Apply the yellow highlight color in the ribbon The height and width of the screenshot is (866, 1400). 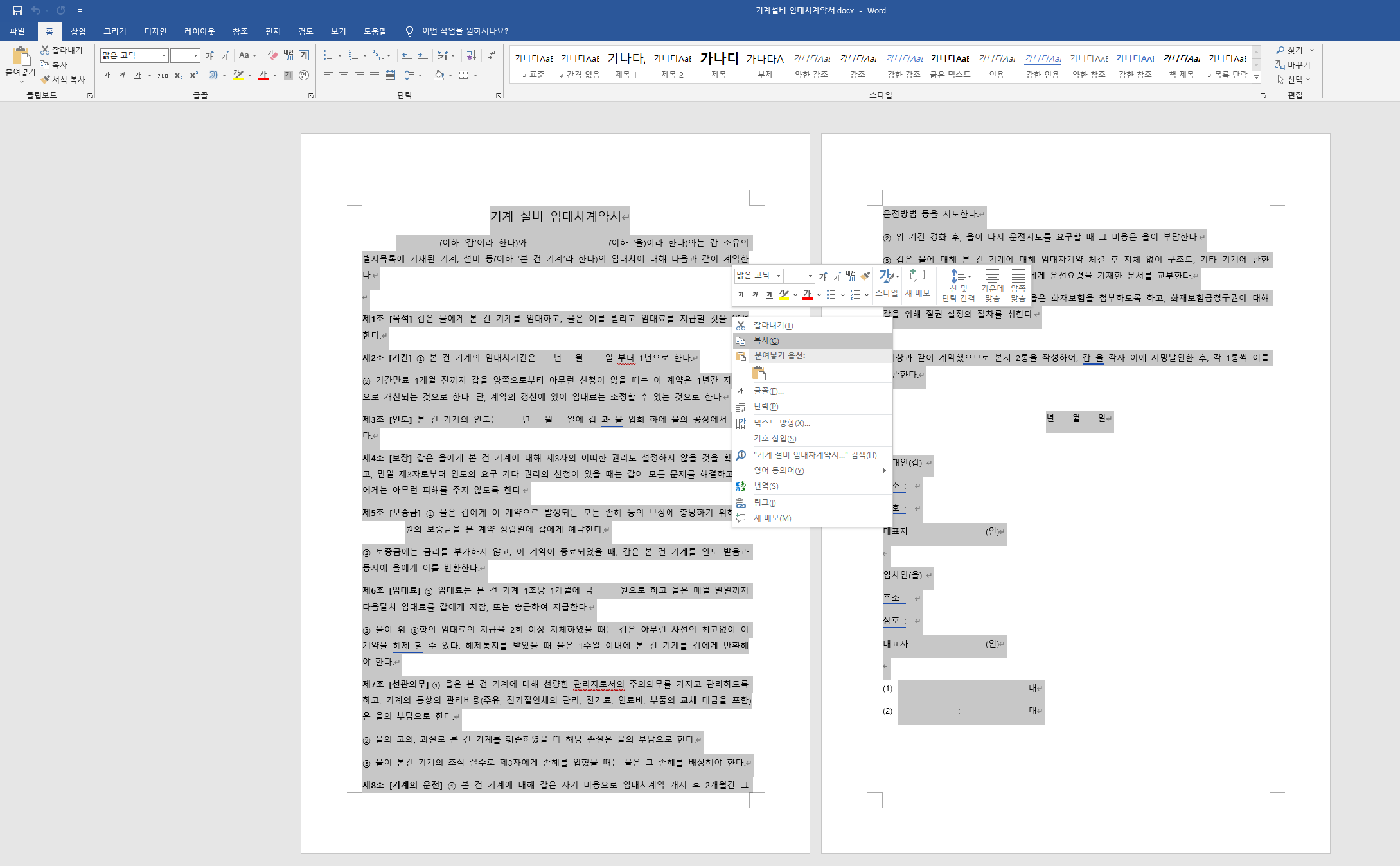(x=238, y=75)
